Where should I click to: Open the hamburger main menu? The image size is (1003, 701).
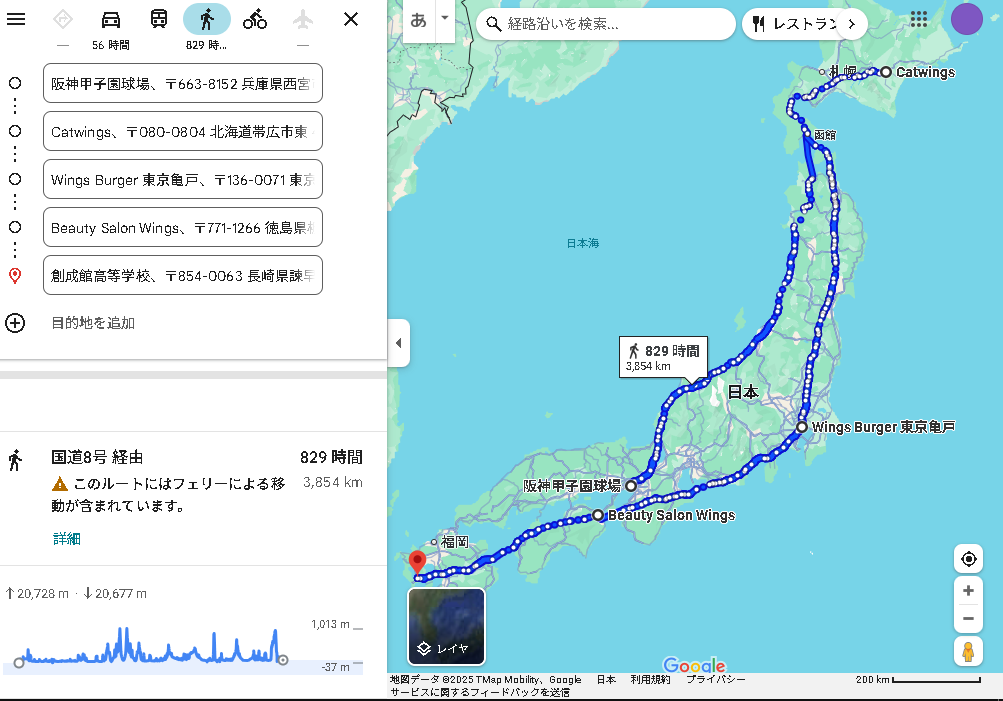point(15,19)
